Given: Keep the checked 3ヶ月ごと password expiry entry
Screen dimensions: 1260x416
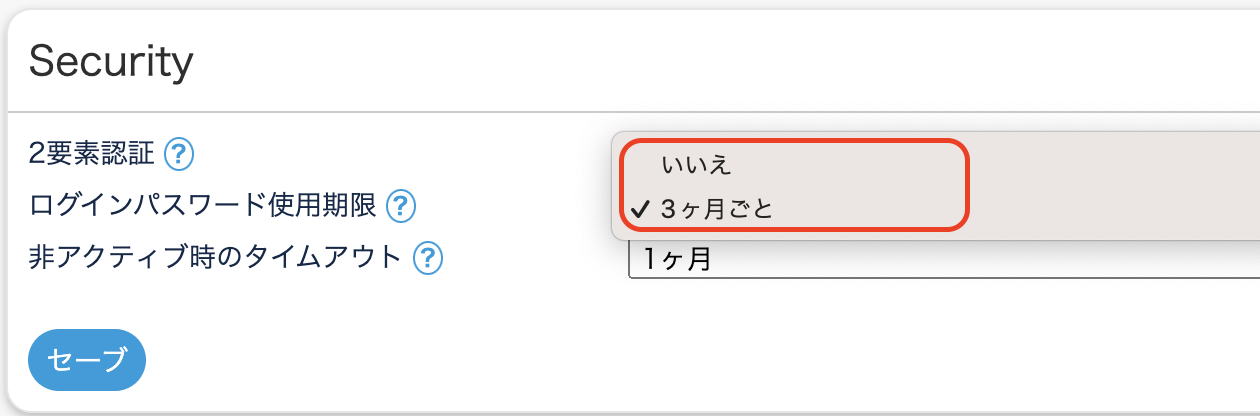Looking at the screenshot, I should point(716,210).
